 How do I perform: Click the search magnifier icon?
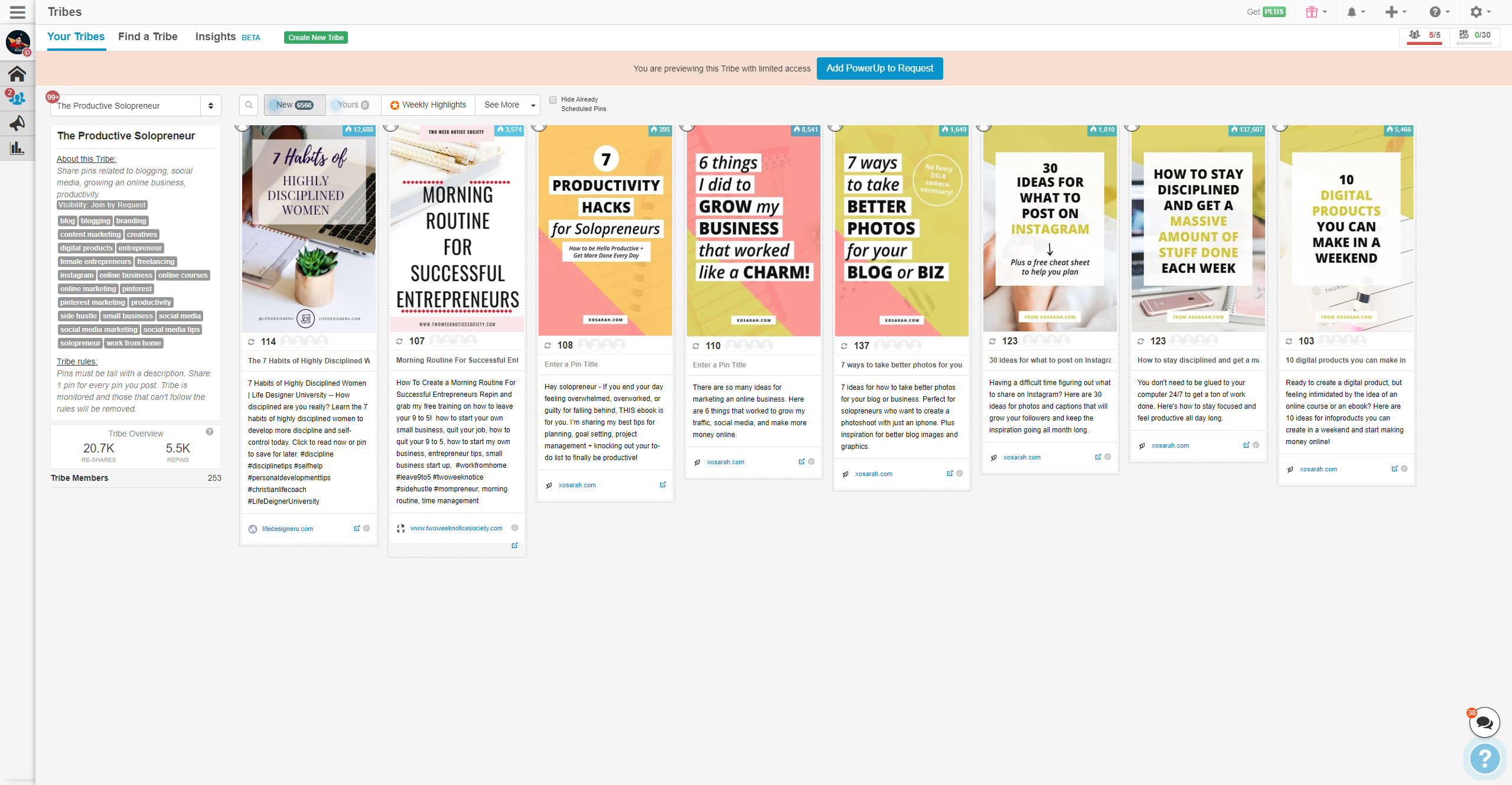pos(249,105)
